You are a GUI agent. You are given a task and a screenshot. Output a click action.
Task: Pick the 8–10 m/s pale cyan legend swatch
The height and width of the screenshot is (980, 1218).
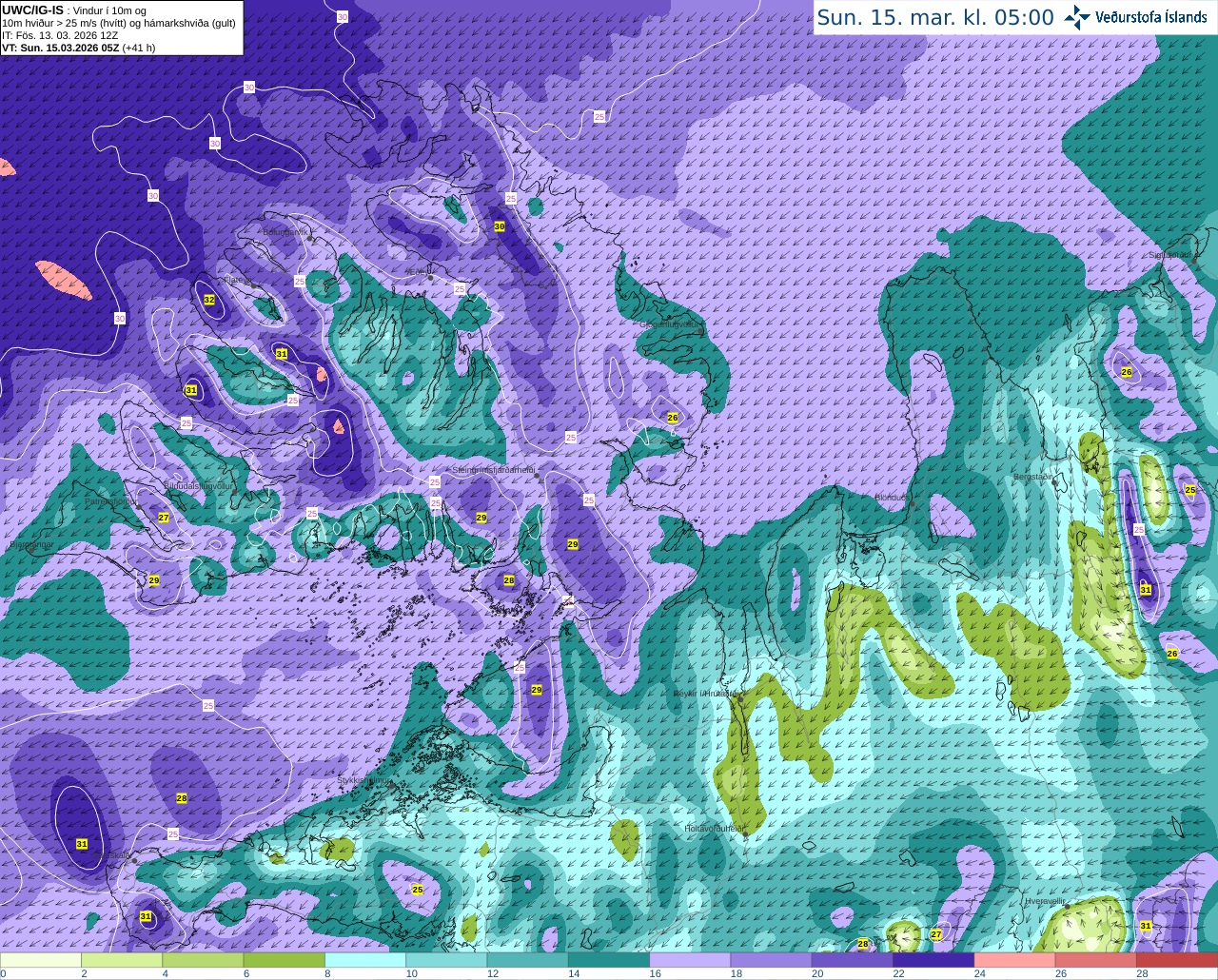tap(365, 960)
